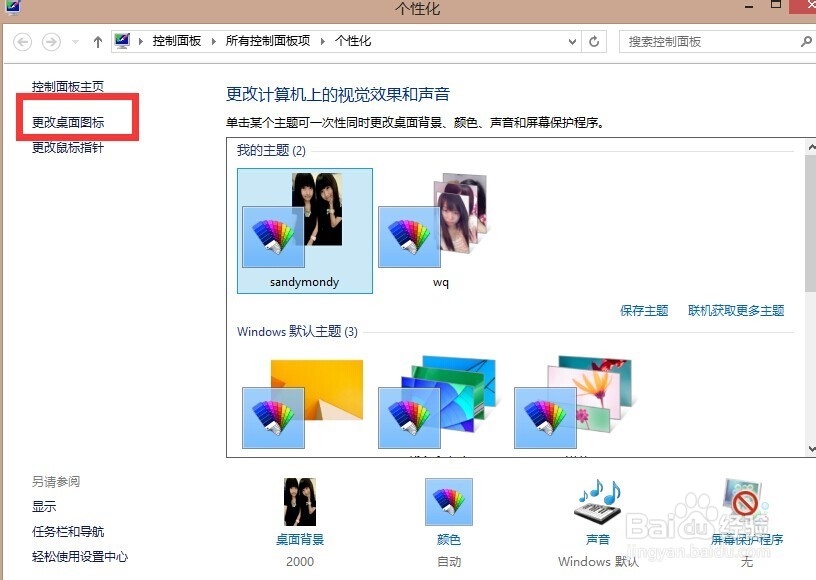Click the 保存主题 link

pos(643,311)
